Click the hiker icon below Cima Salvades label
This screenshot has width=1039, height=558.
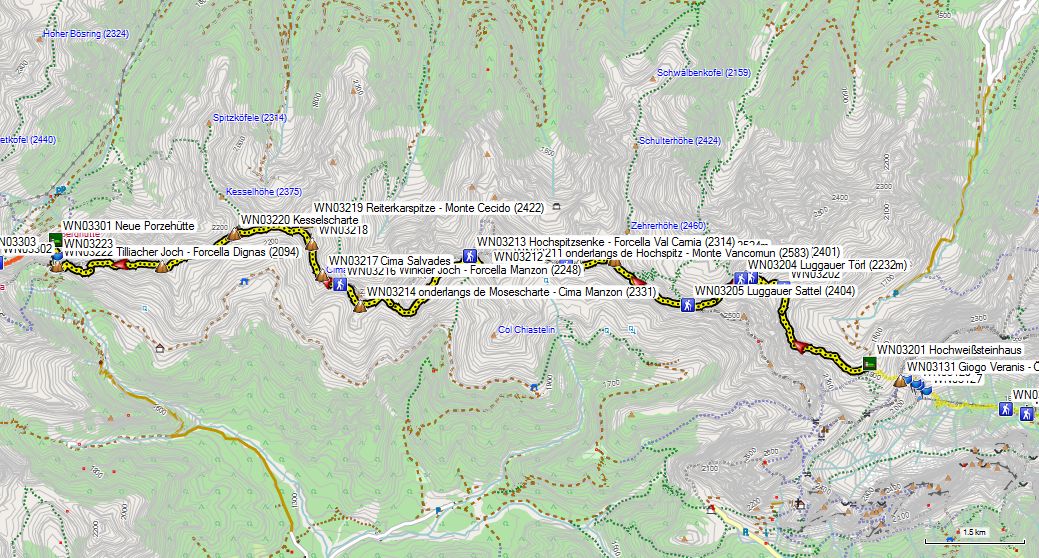[340, 284]
